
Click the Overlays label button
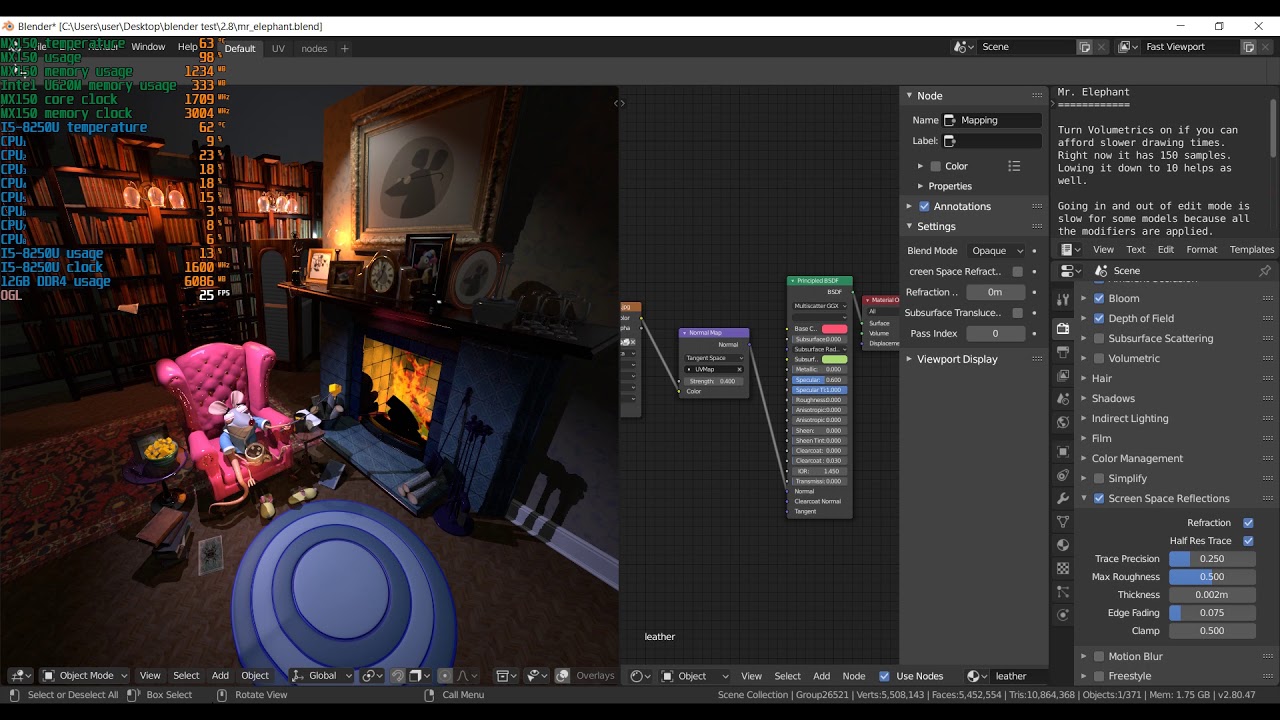click(595, 676)
